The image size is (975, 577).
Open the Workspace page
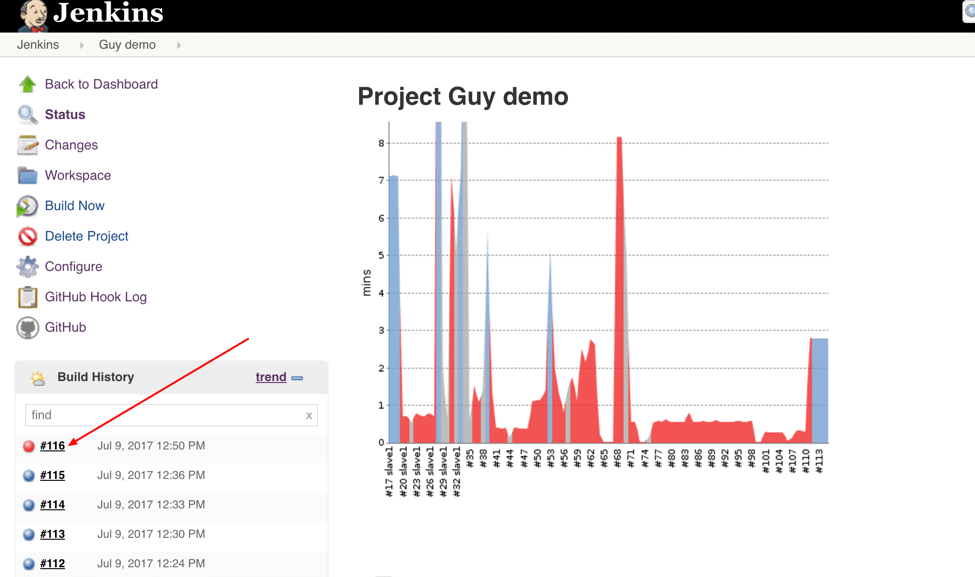coord(78,175)
